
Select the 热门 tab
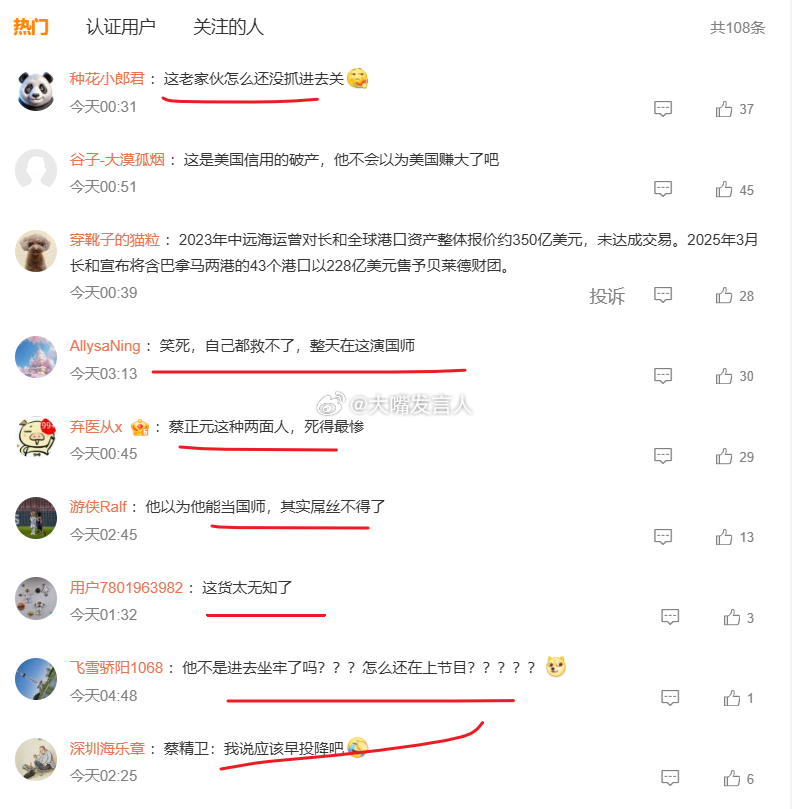[x=31, y=27]
